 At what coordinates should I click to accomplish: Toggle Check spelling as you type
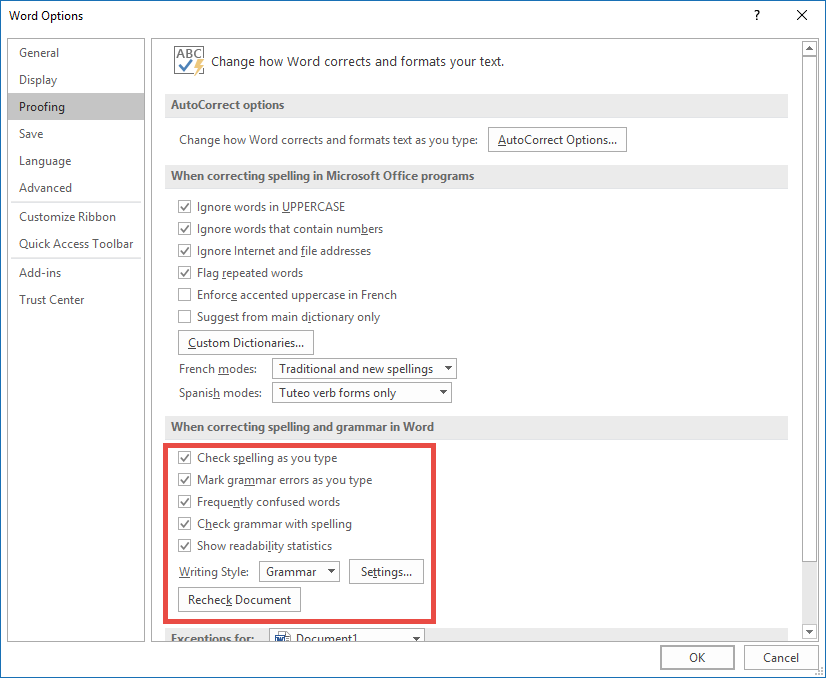point(184,458)
